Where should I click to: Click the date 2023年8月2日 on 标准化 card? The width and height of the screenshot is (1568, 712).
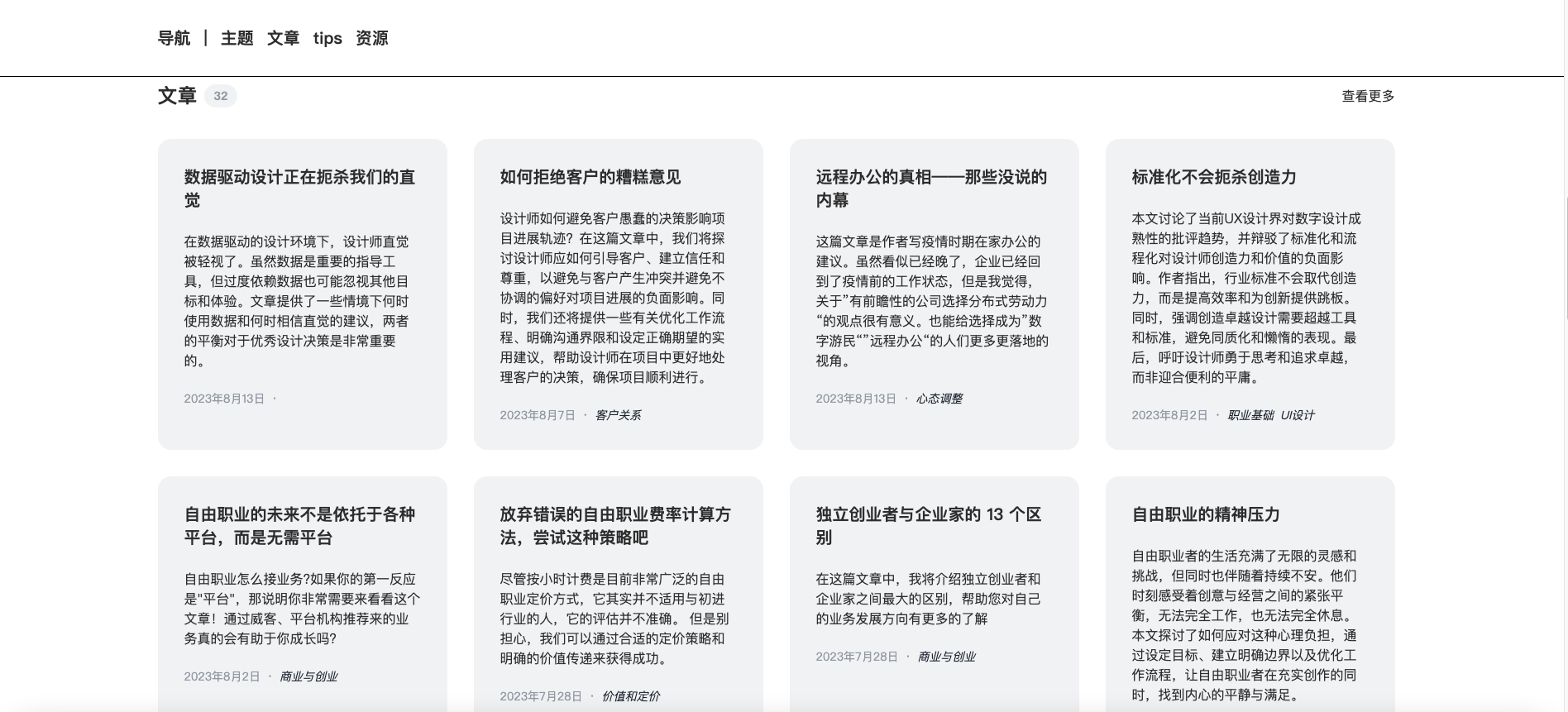coord(1169,415)
